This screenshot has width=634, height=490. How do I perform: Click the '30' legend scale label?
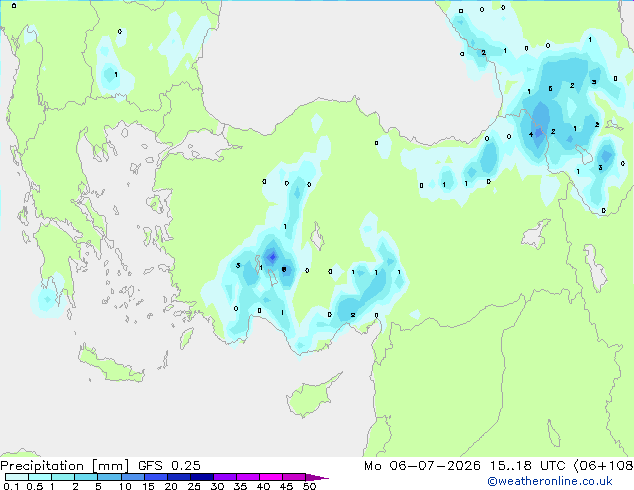217,486
